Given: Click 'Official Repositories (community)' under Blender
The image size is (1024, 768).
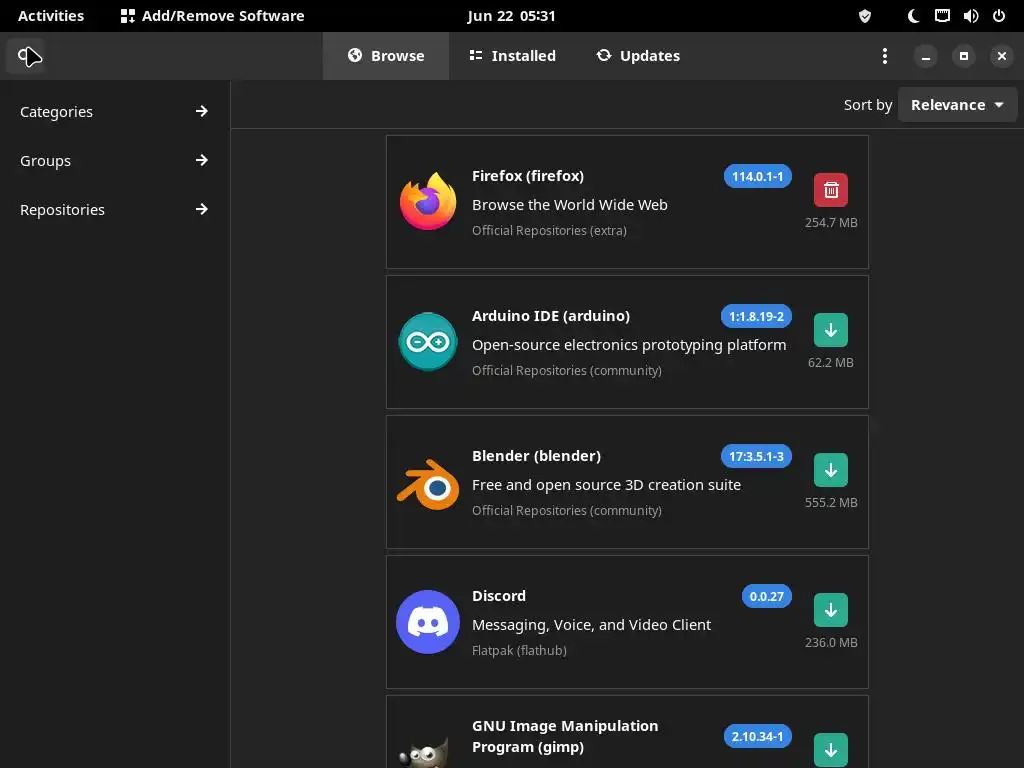Looking at the screenshot, I should pos(567,511).
